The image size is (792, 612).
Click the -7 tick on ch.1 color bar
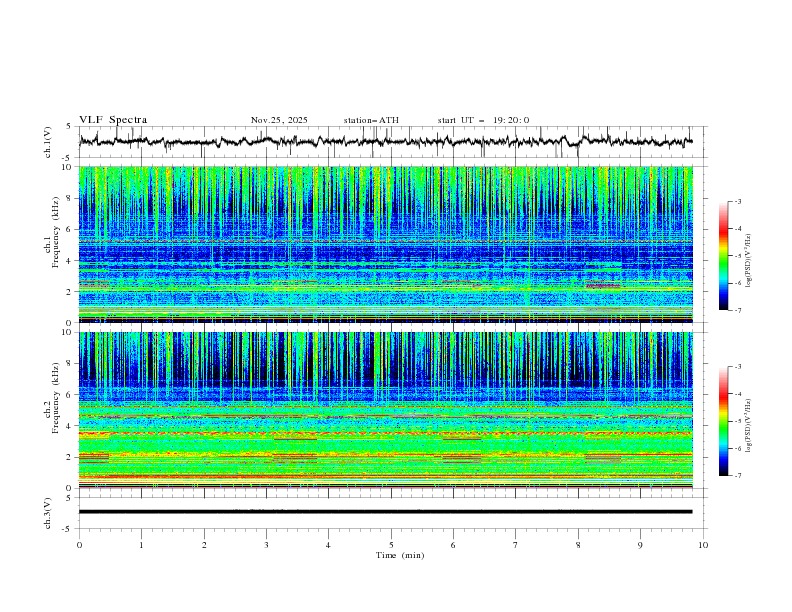point(737,310)
